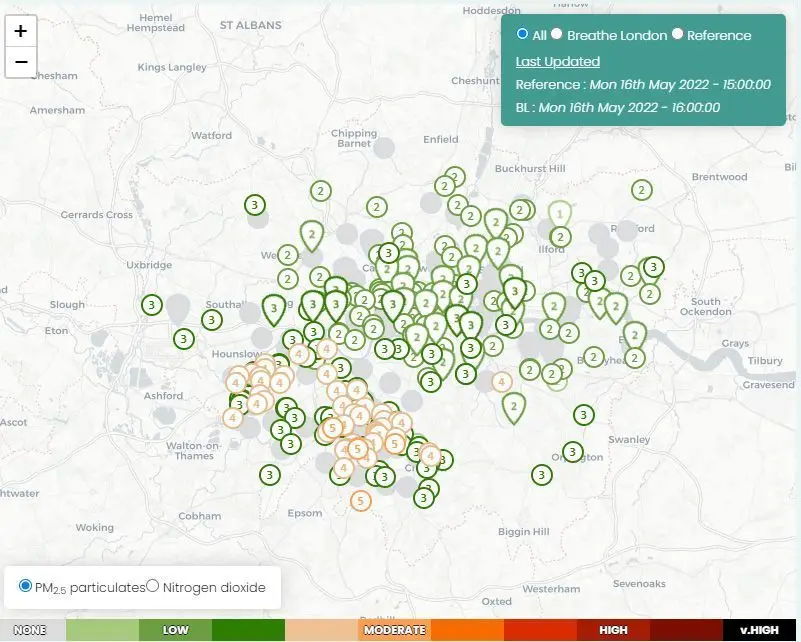Open the Last Updated link
The width and height of the screenshot is (801, 642).
click(557, 61)
